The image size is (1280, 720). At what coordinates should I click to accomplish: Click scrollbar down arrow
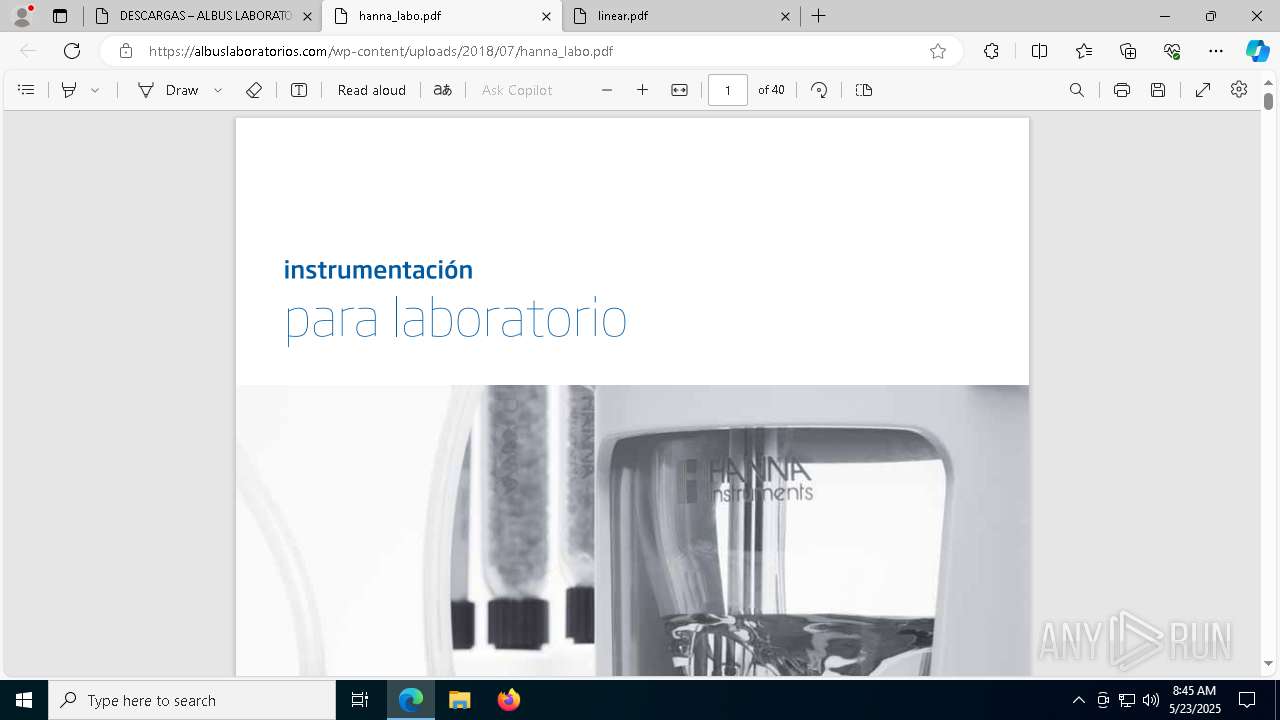tap(1268, 663)
